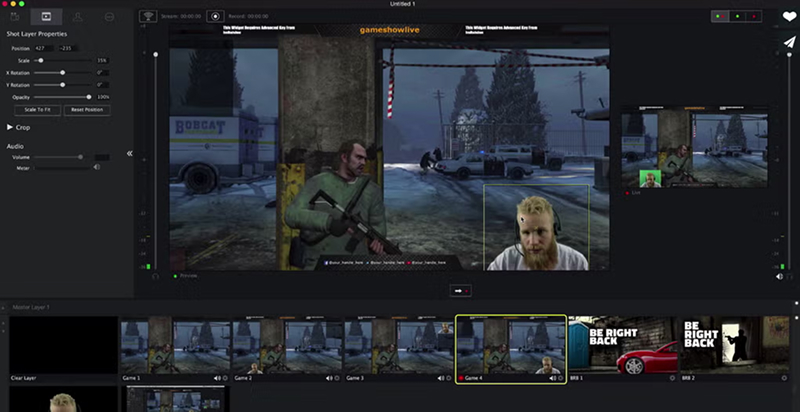
Task: Select the Game 2 shot thumbnail
Action: click(287, 345)
